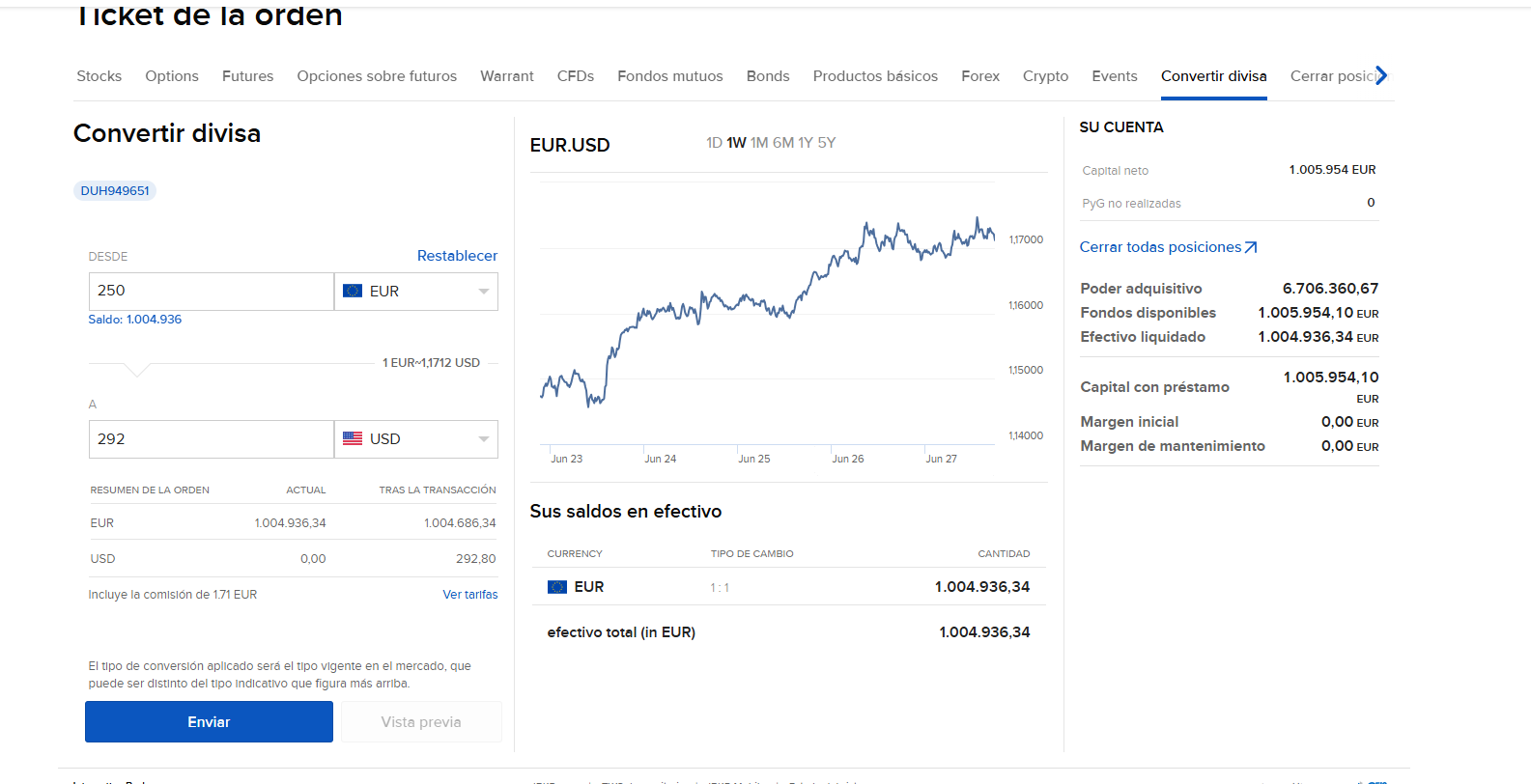
Task: Click the EUR current balance 1.004.936,34 in order summary
Action: [290, 523]
